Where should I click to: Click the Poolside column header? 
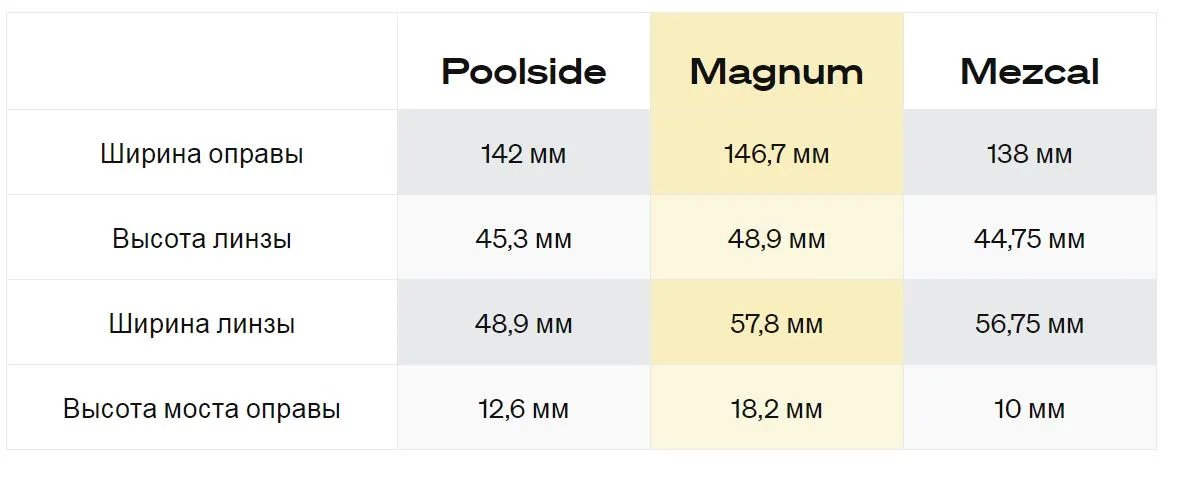click(x=523, y=72)
